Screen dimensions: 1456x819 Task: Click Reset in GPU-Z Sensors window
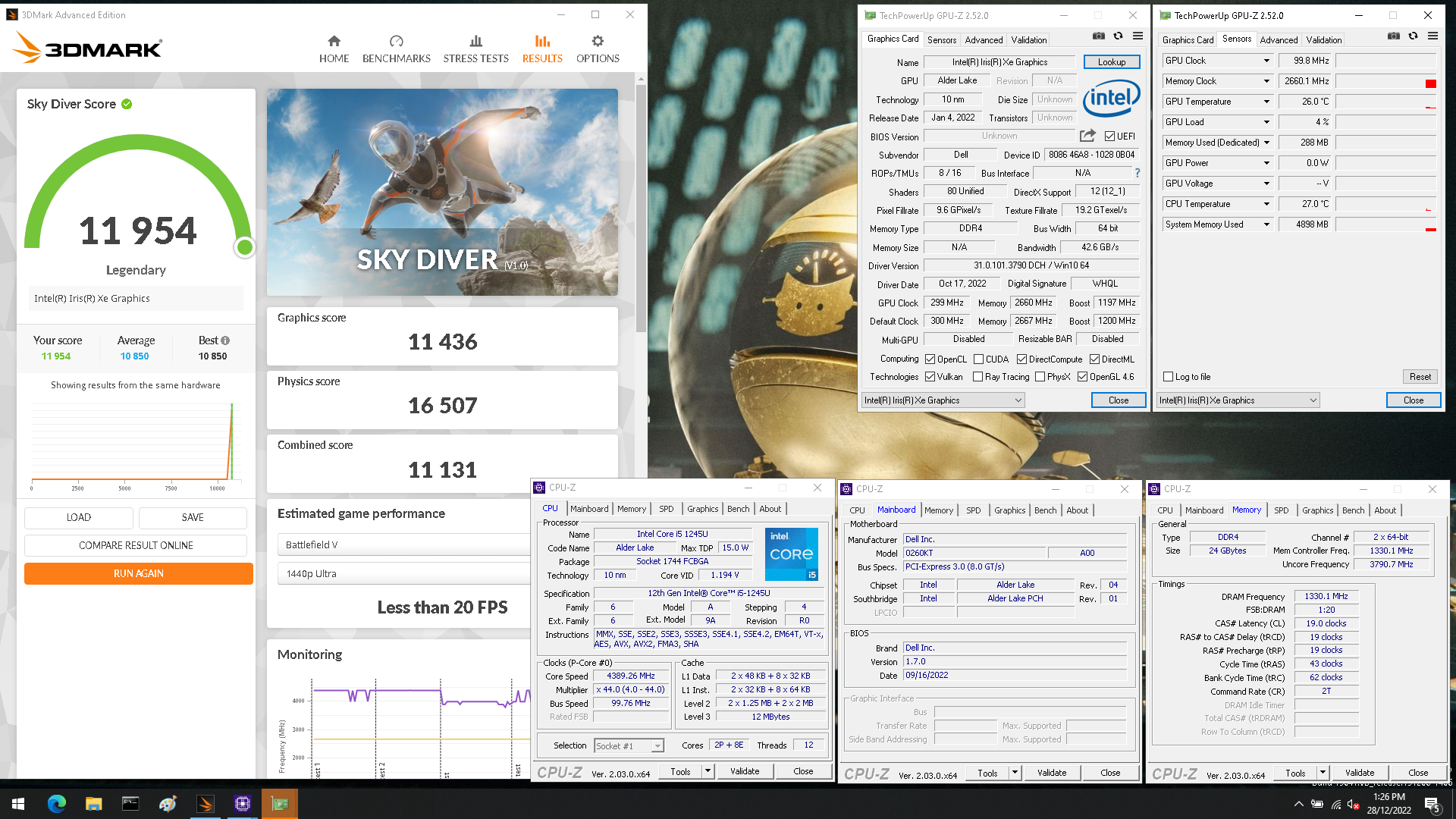(1420, 377)
